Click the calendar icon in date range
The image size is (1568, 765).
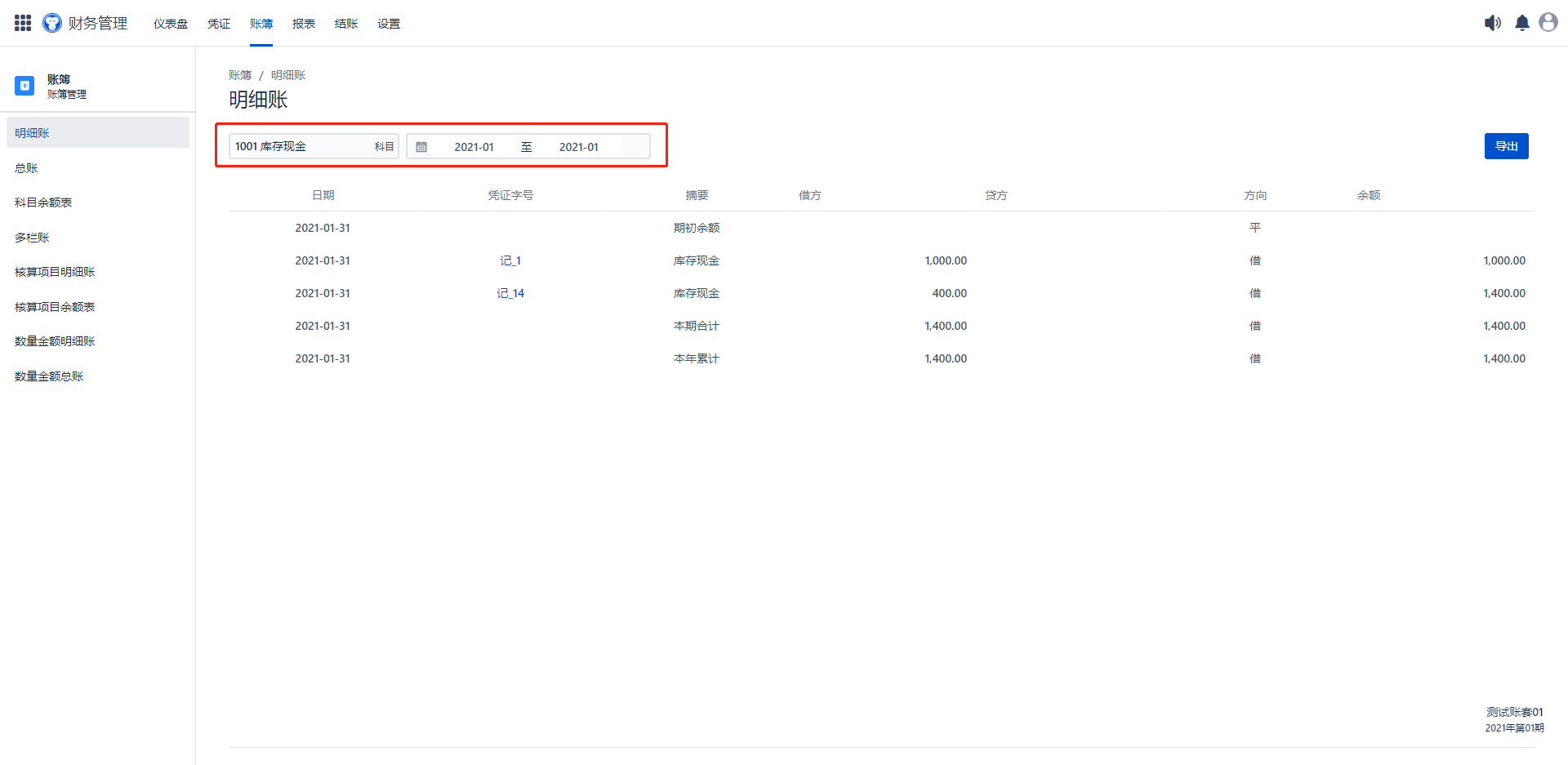pos(421,147)
